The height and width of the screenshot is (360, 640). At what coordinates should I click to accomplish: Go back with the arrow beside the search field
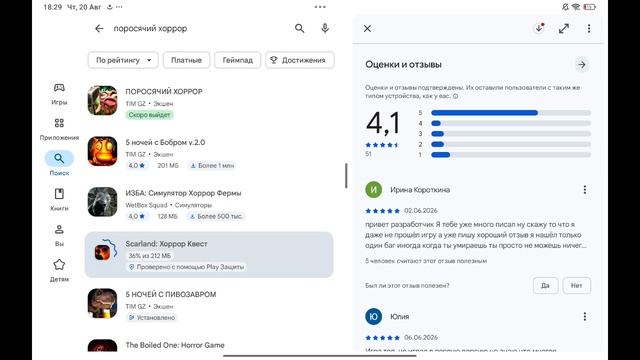point(99,28)
